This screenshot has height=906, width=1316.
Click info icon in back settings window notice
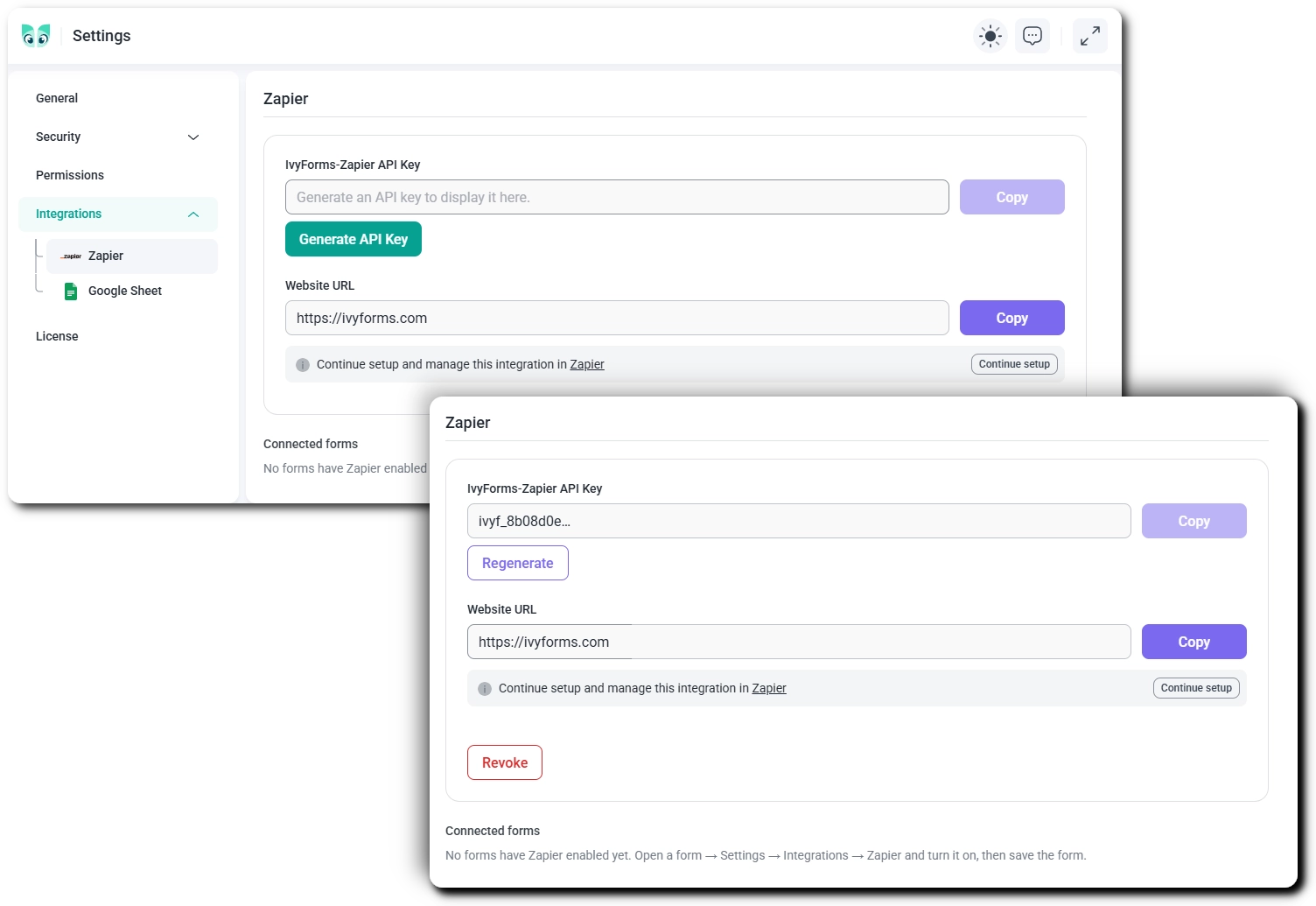point(303,365)
